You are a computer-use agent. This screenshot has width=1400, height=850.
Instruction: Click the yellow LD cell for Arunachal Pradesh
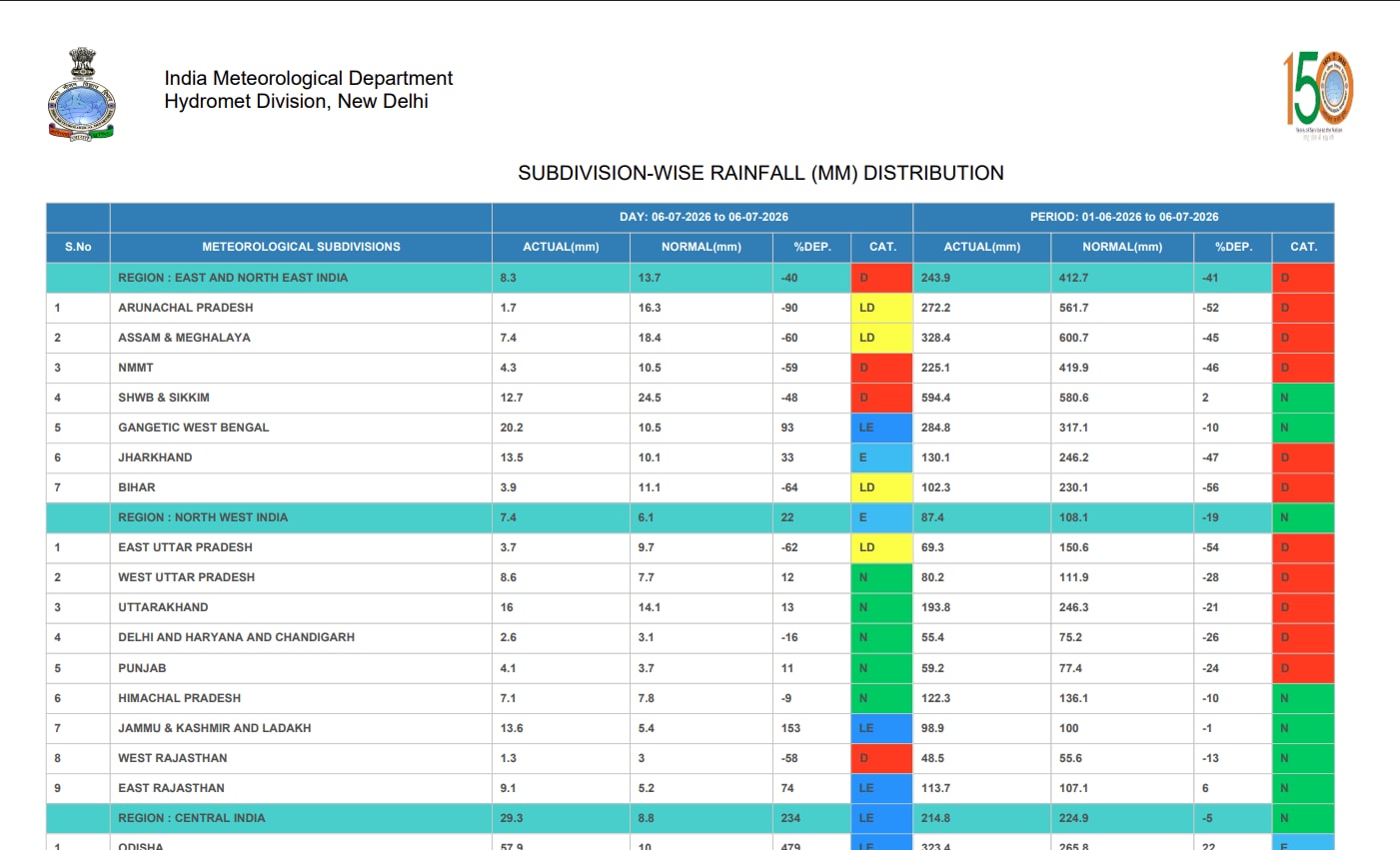pos(881,308)
